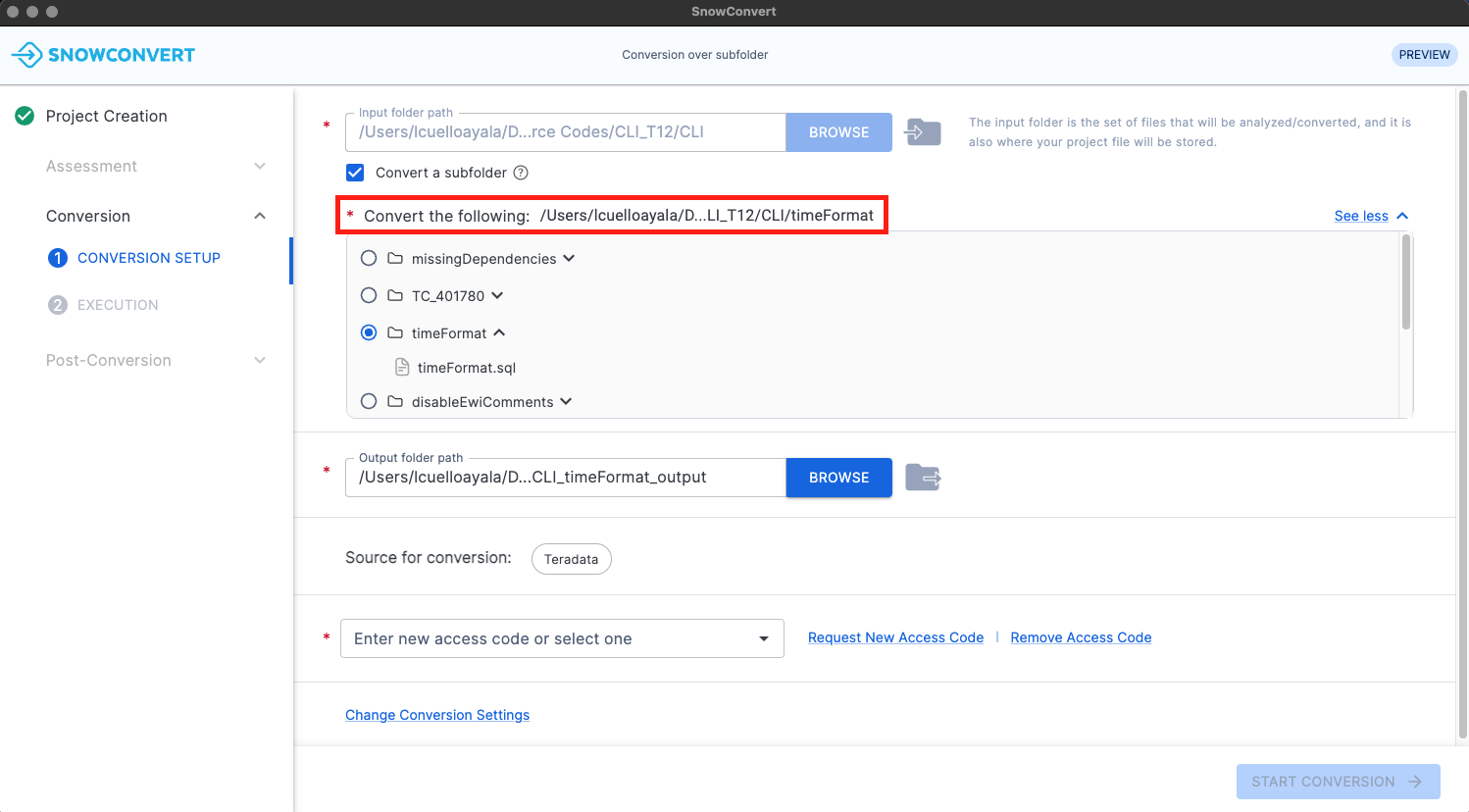Image resolution: width=1469 pixels, height=812 pixels.
Task: Click the Execution step 2 icon
Action: tap(58, 305)
